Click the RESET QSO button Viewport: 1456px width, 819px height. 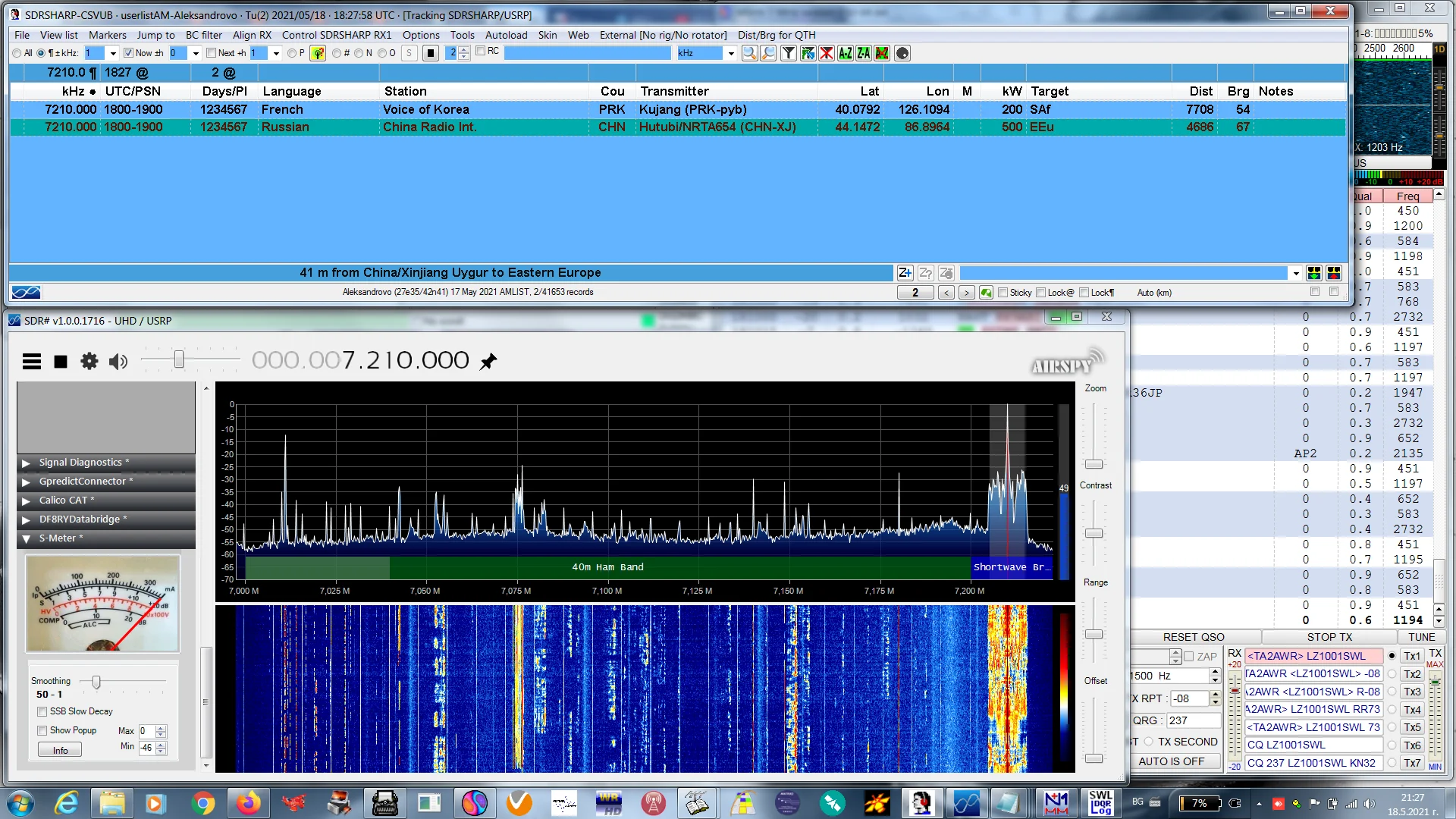click(1193, 637)
